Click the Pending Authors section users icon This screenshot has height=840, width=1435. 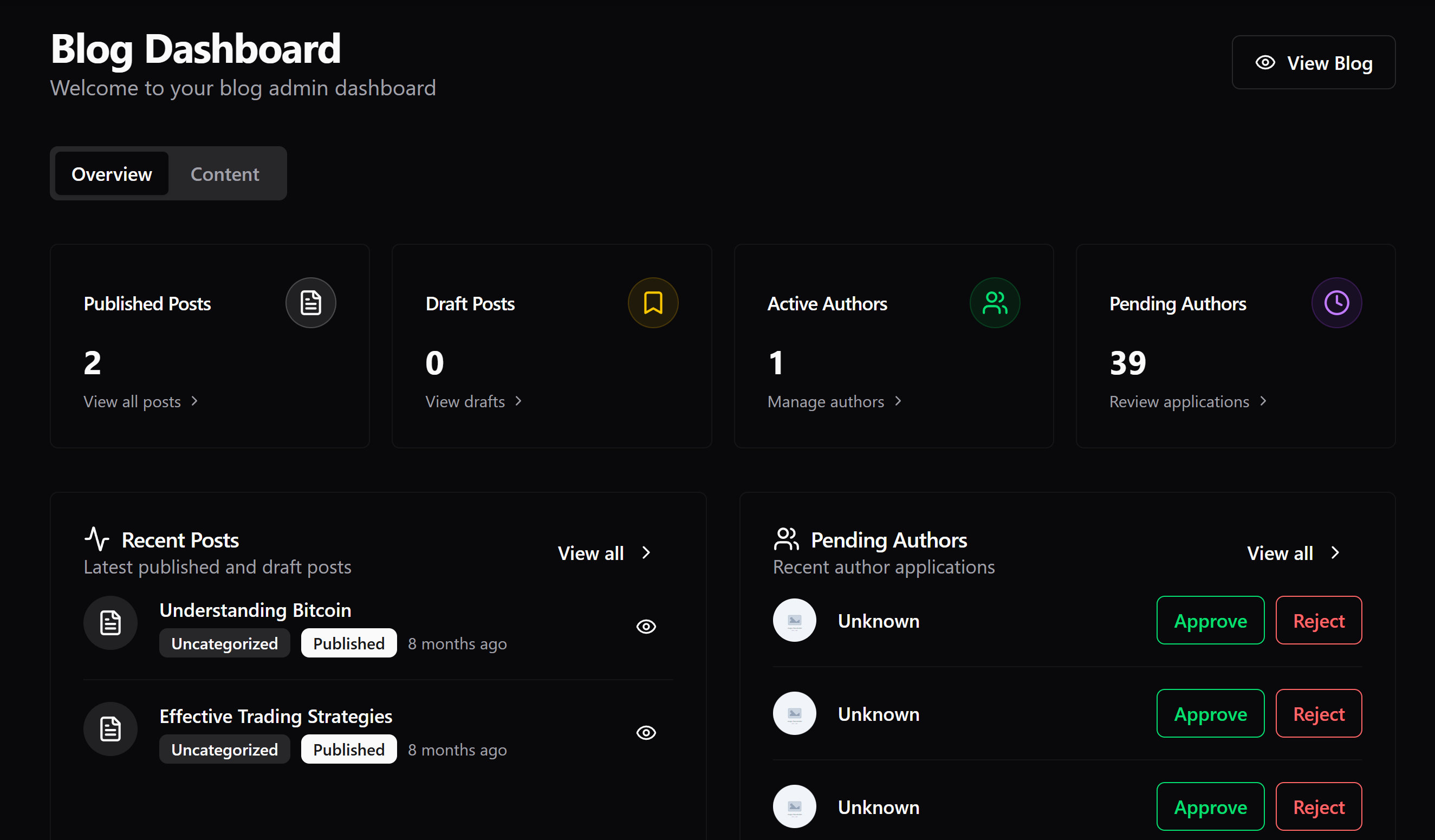786,539
